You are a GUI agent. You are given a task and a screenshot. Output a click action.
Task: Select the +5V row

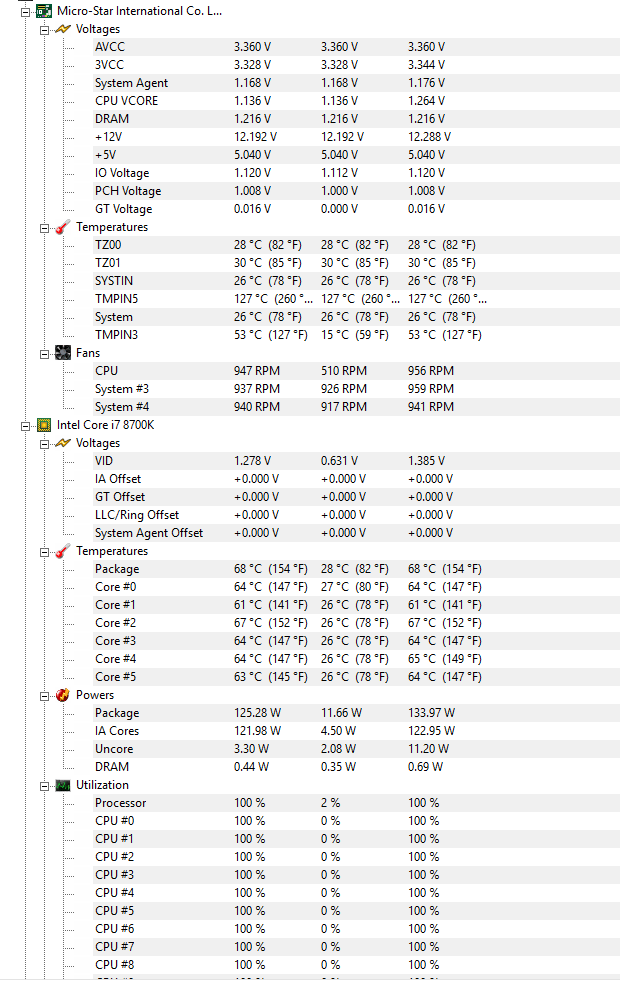(x=357, y=155)
